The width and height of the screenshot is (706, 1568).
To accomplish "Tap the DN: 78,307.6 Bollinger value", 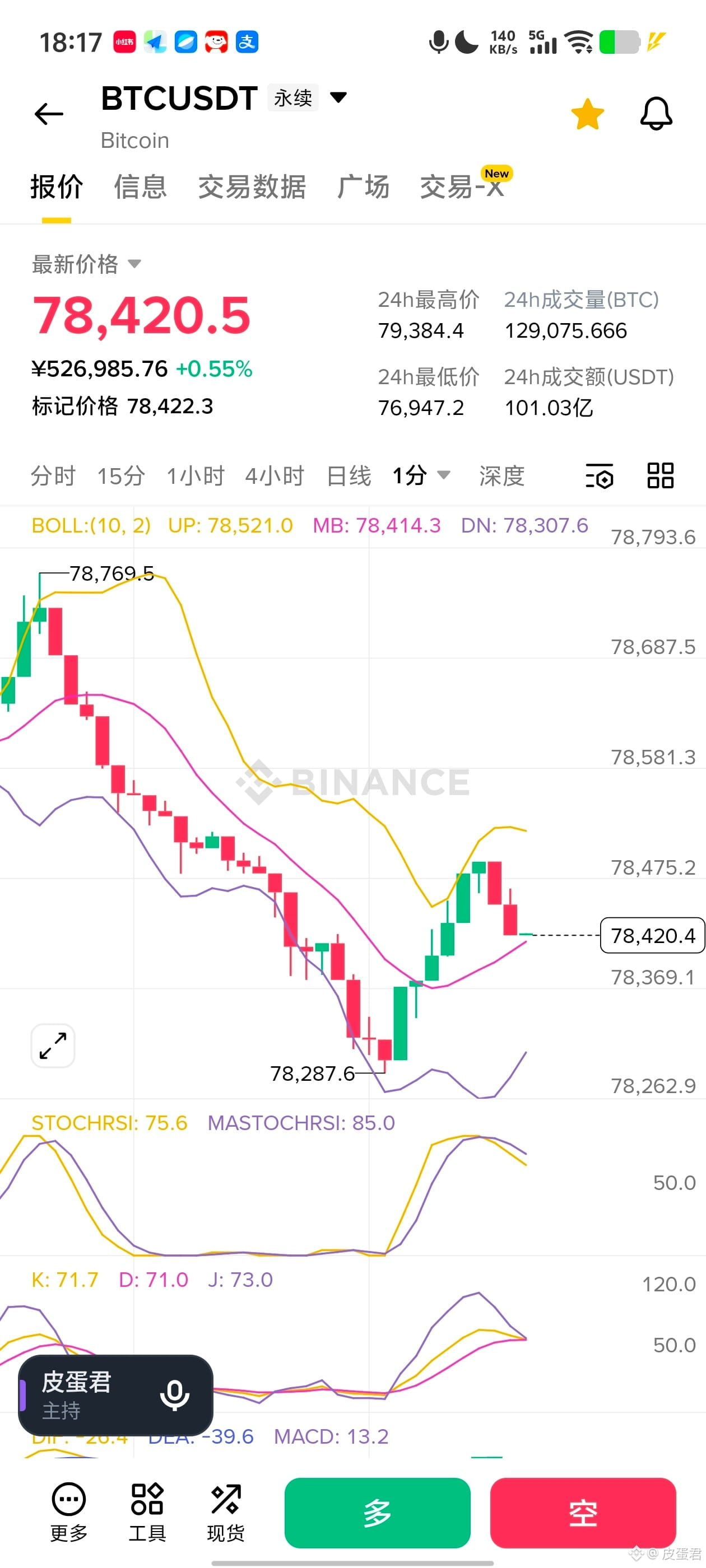I will [524, 526].
